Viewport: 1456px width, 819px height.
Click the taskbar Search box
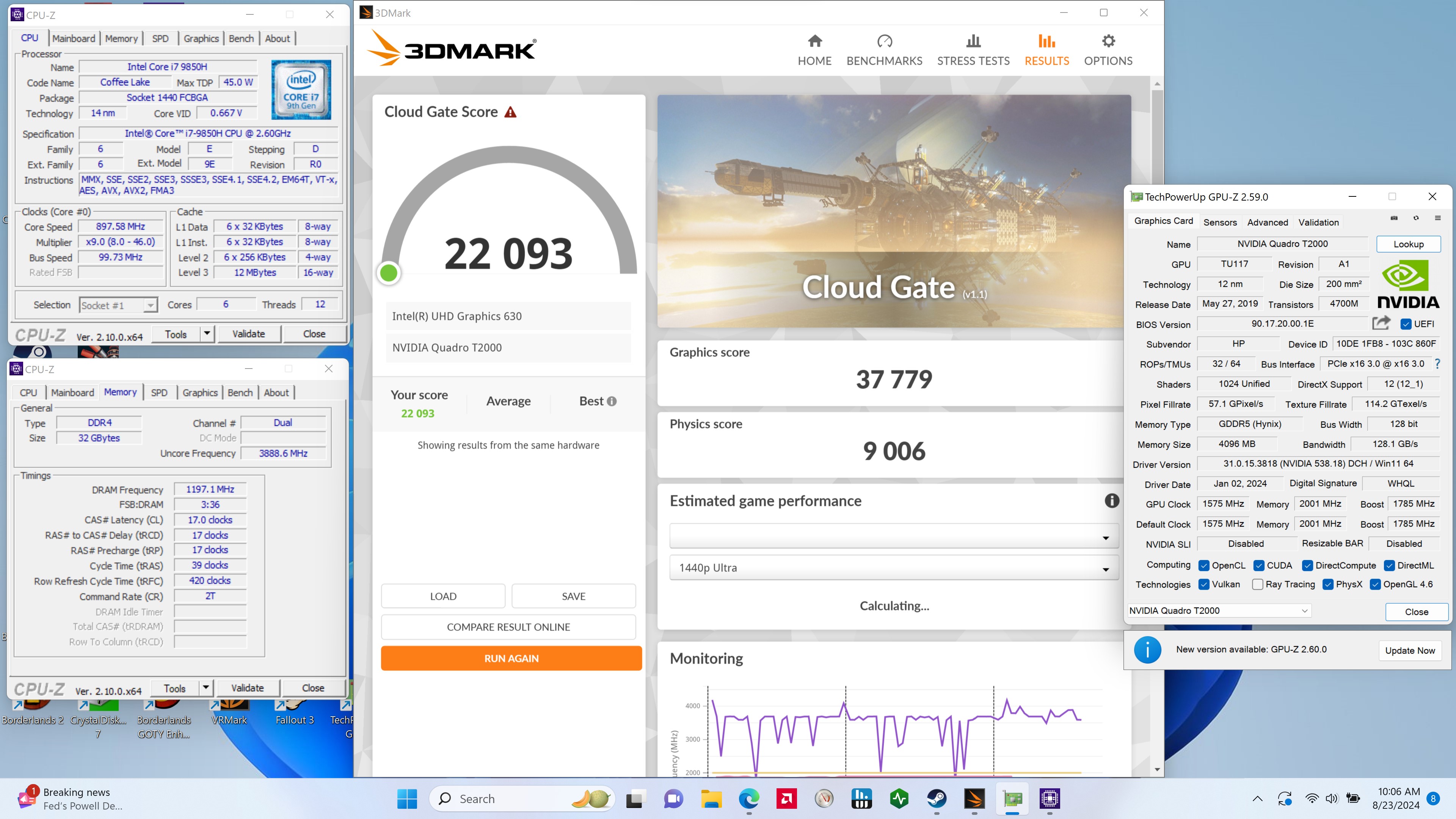coord(522,799)
